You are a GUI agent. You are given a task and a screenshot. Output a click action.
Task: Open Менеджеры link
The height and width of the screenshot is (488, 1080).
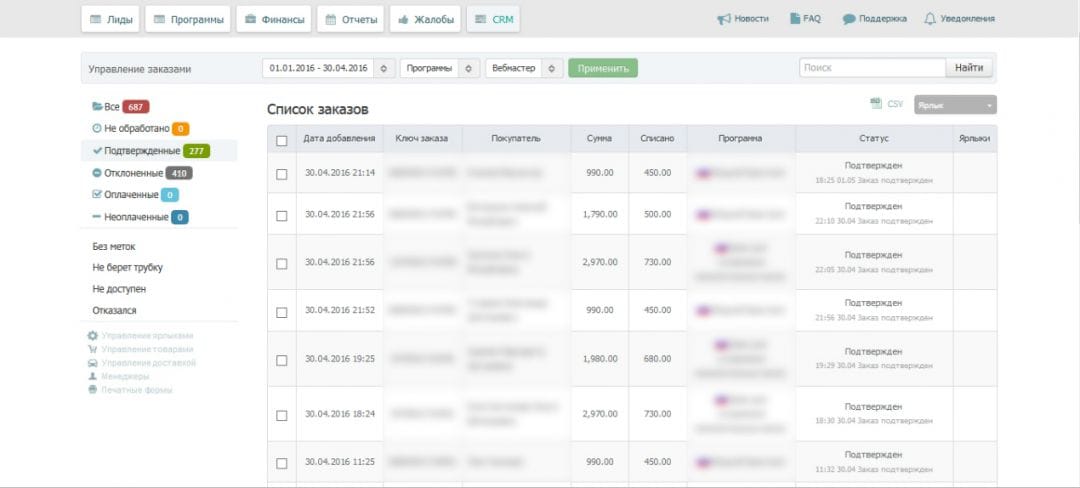(x=125, y=376)
